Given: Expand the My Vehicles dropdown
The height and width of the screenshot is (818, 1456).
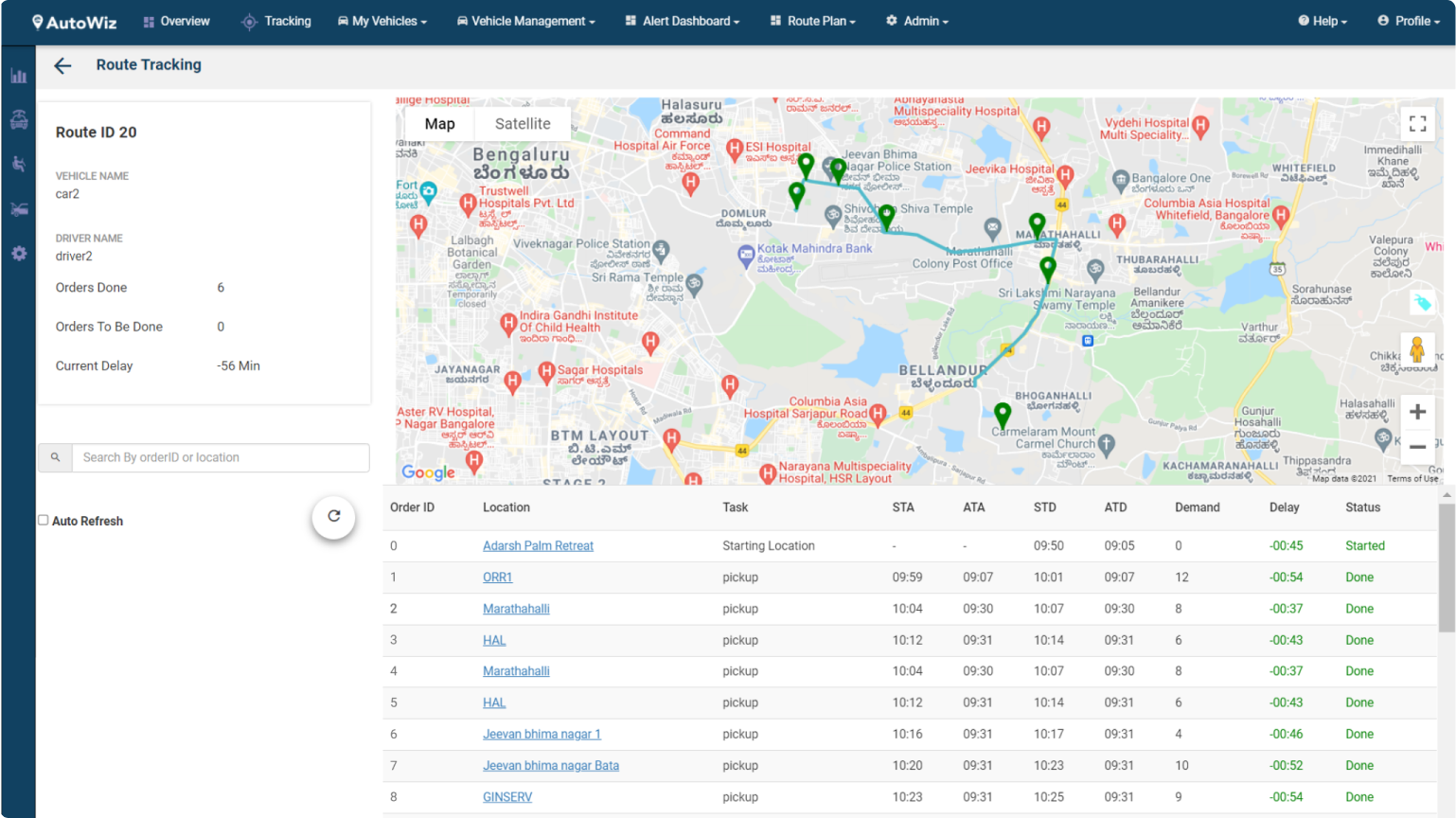Looking at the screenshot, I should [x=382, y=21].
